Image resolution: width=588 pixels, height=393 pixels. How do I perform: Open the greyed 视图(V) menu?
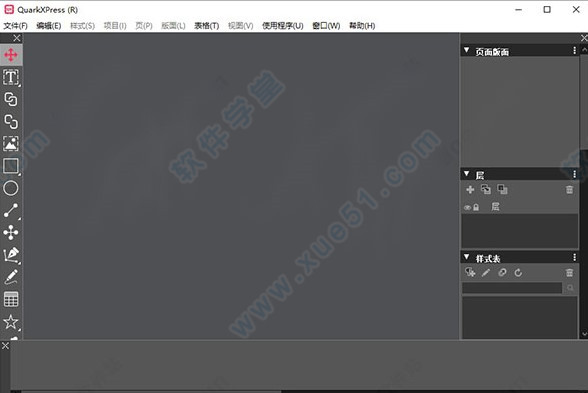(x=240, y=26)
